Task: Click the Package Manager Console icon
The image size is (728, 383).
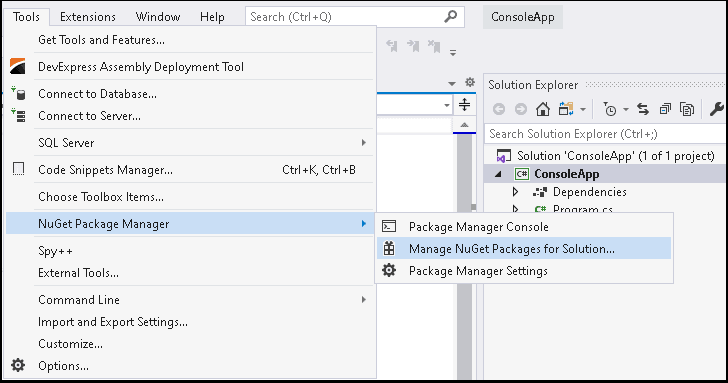Action: (x=389, y=227)
